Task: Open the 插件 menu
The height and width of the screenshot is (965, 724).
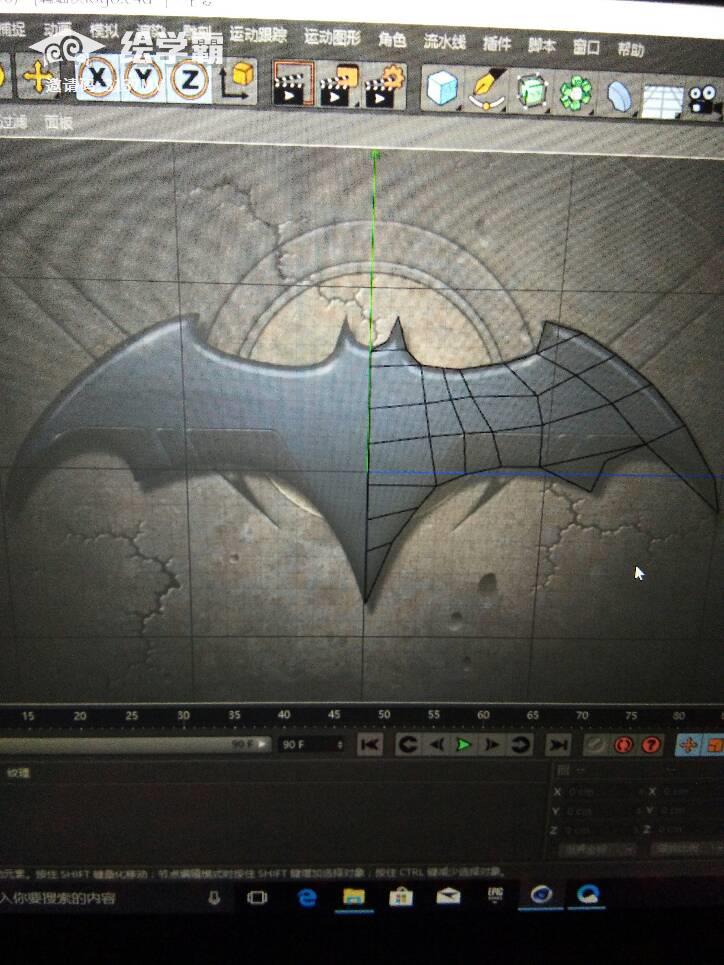Action: pos(497,44)
